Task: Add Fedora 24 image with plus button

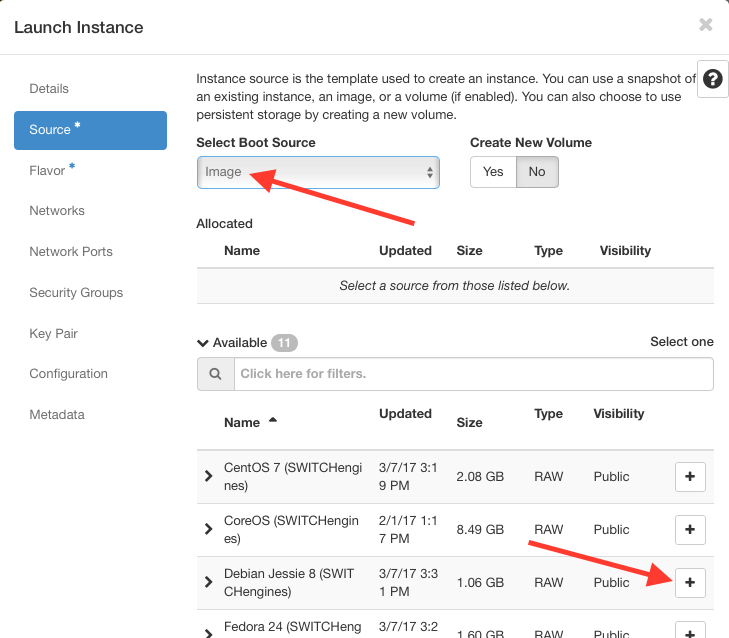Action: (690, 630)
